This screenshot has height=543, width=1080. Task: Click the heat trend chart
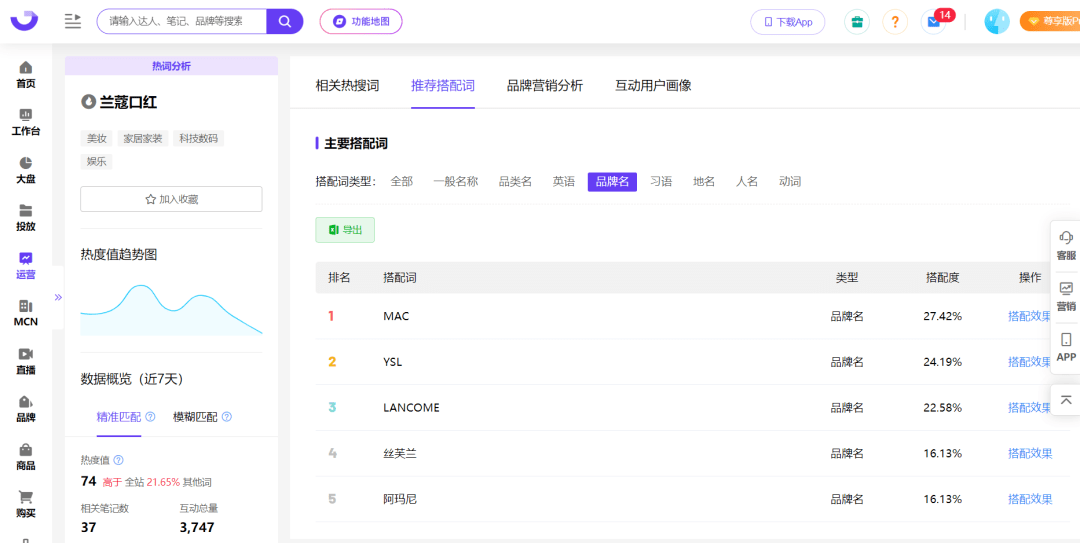pyautogui.click(x=172, y=309)
